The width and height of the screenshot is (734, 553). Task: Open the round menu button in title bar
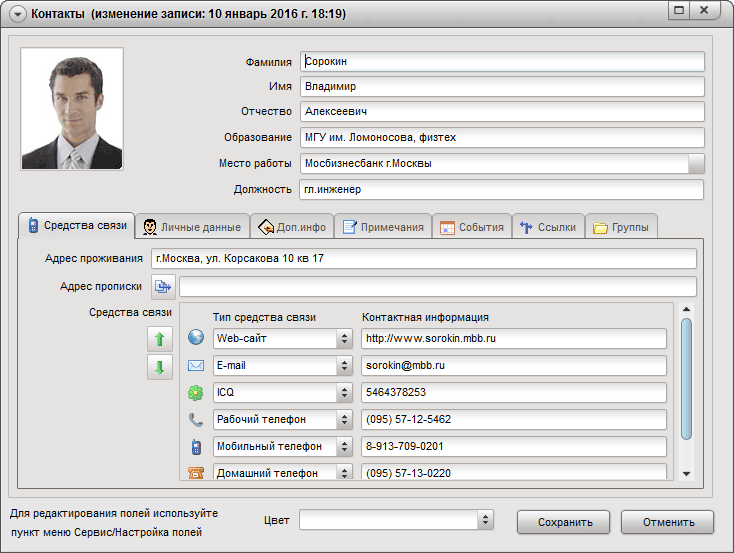click(x=16, y=14)
